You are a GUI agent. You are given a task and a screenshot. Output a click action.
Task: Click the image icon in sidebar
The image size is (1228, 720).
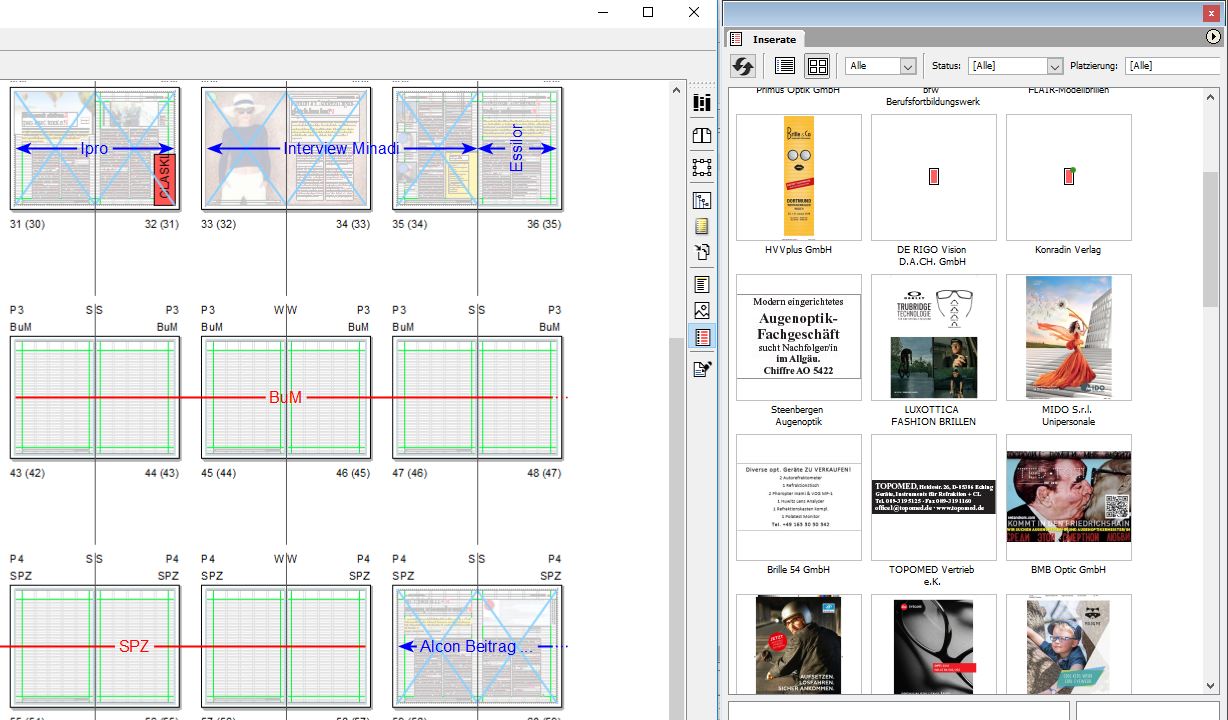point(702,311)
